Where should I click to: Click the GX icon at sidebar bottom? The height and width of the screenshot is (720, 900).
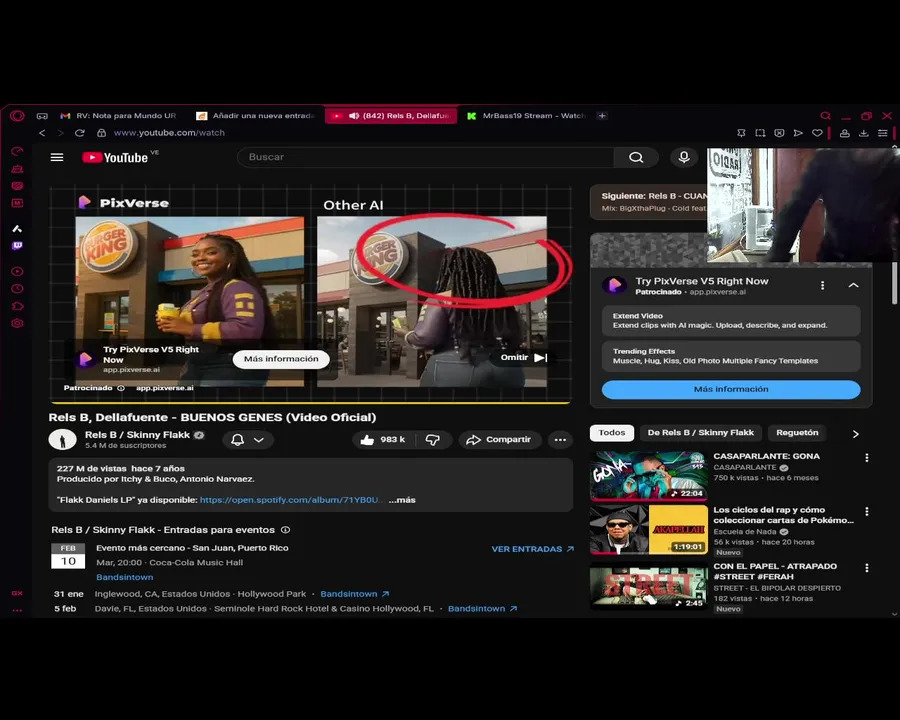coord(17,593)
